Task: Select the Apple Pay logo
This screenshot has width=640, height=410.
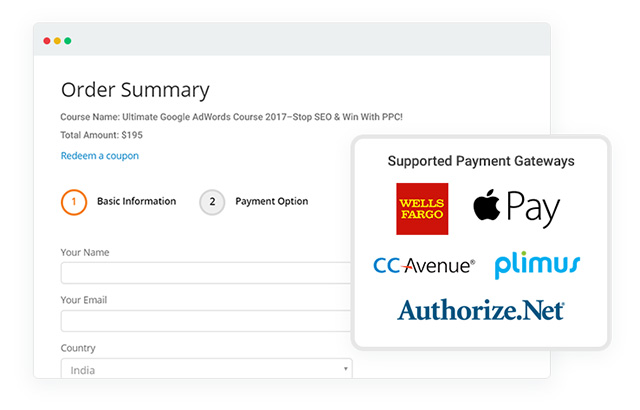Action: point(516,207)
